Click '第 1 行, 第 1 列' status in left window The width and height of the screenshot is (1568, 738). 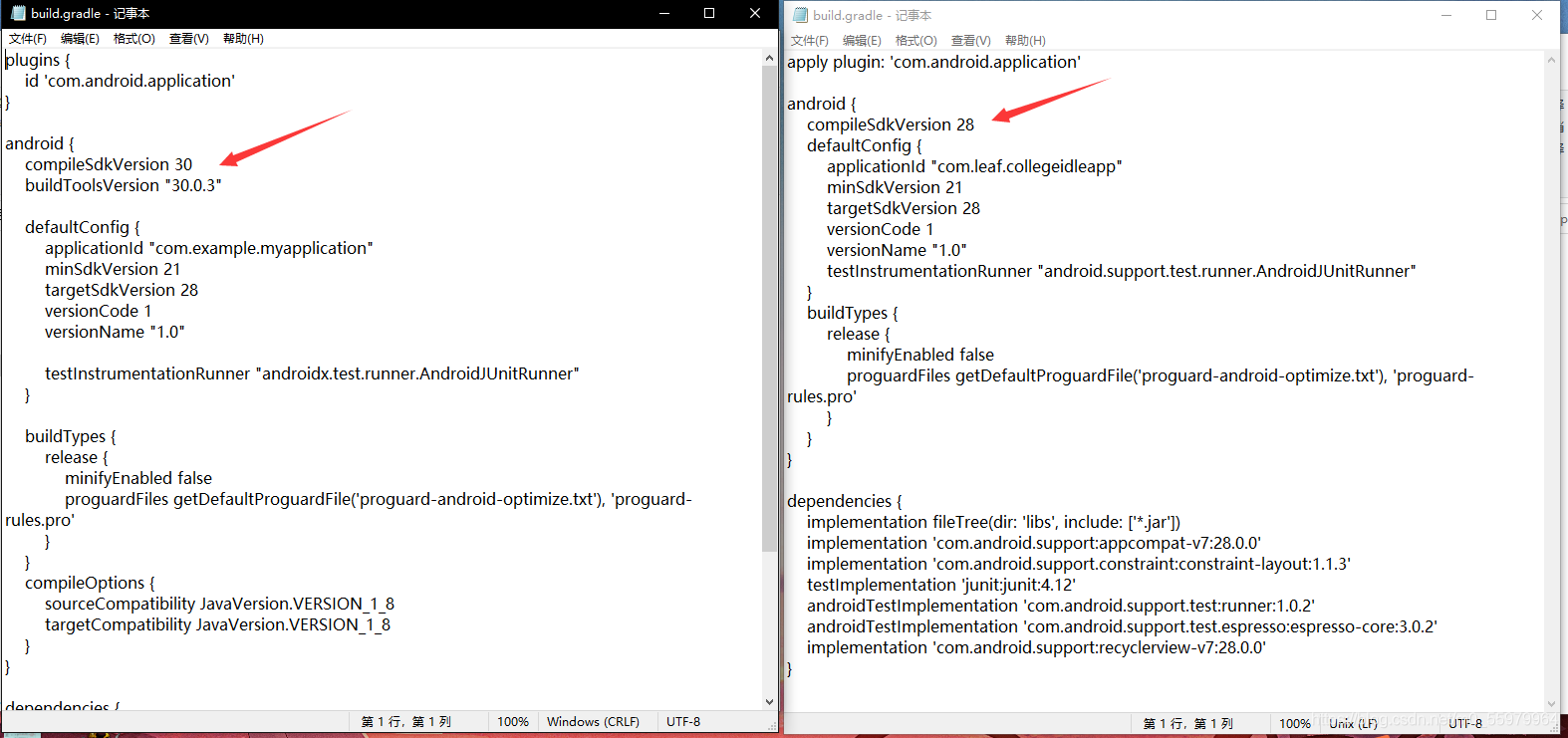coord(406,722)
